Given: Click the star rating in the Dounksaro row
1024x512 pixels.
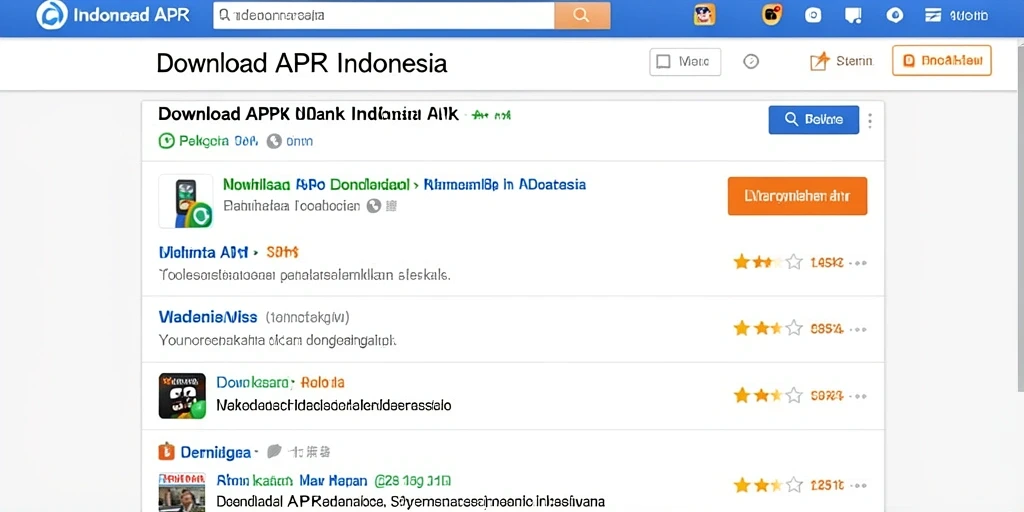Looking at the screenshot, I should 767,395.
